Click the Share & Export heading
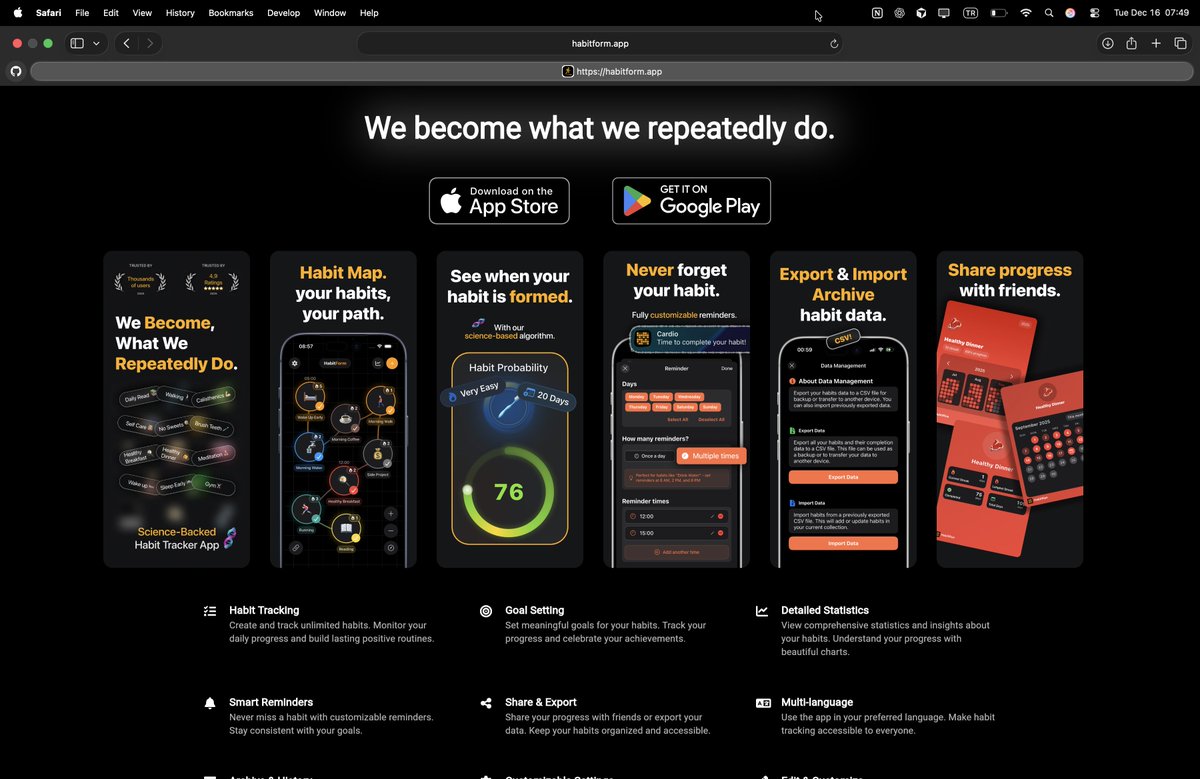 click(x=541, y=702)
